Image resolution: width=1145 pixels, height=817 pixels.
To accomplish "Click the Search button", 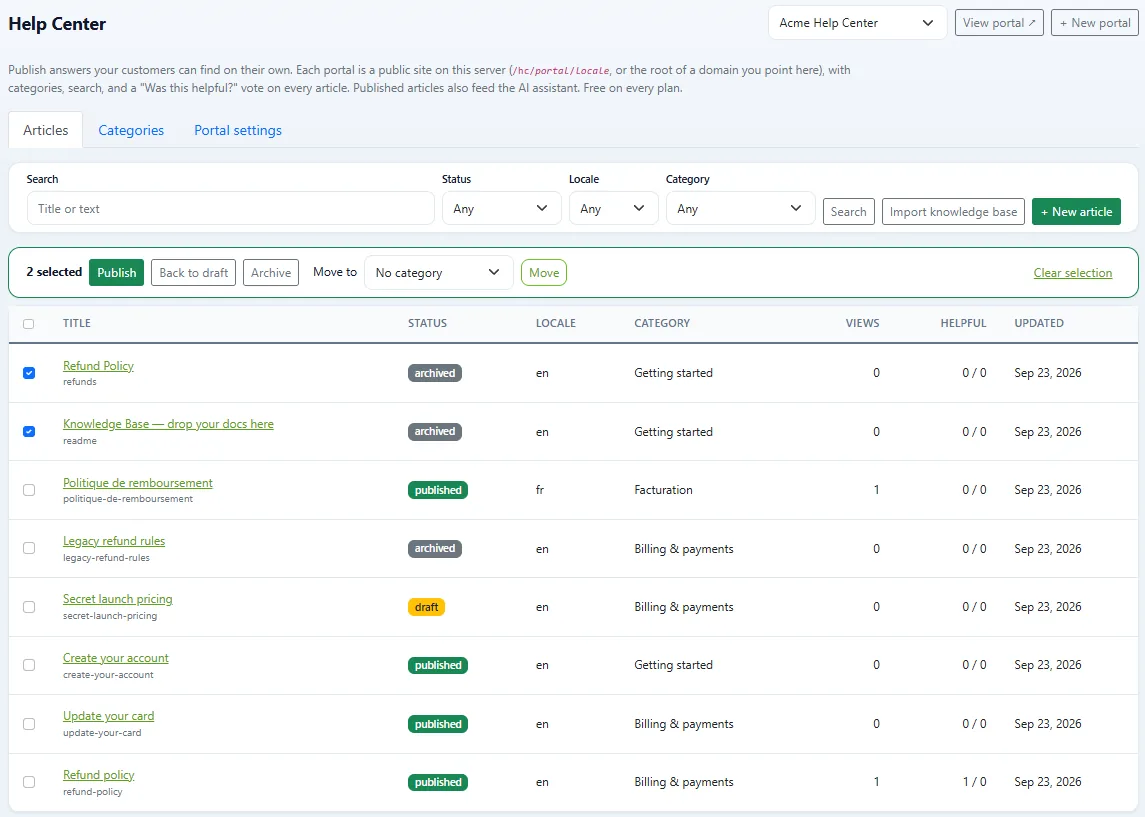I will click(849, 212).
